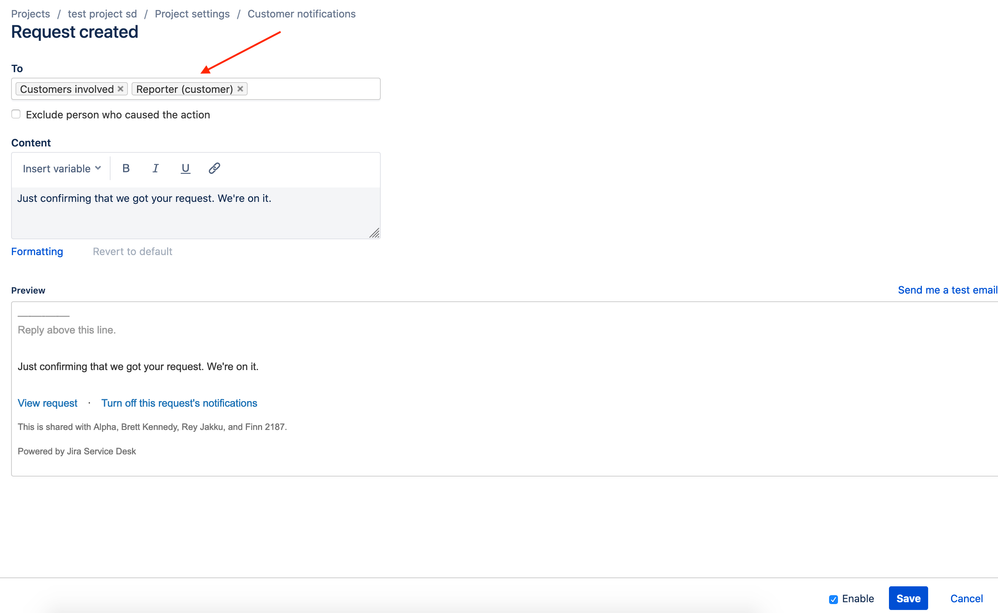Toggle bold formatting in Content toolbar

click(126, 169)
